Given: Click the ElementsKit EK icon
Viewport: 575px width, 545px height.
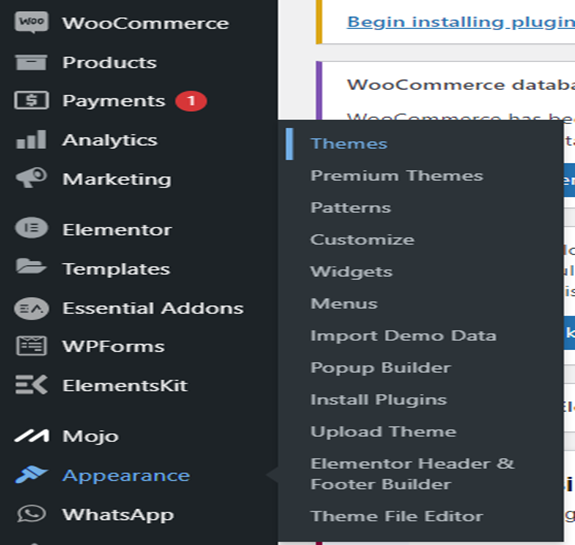Looking at the screenshot, I should point(31,385).
